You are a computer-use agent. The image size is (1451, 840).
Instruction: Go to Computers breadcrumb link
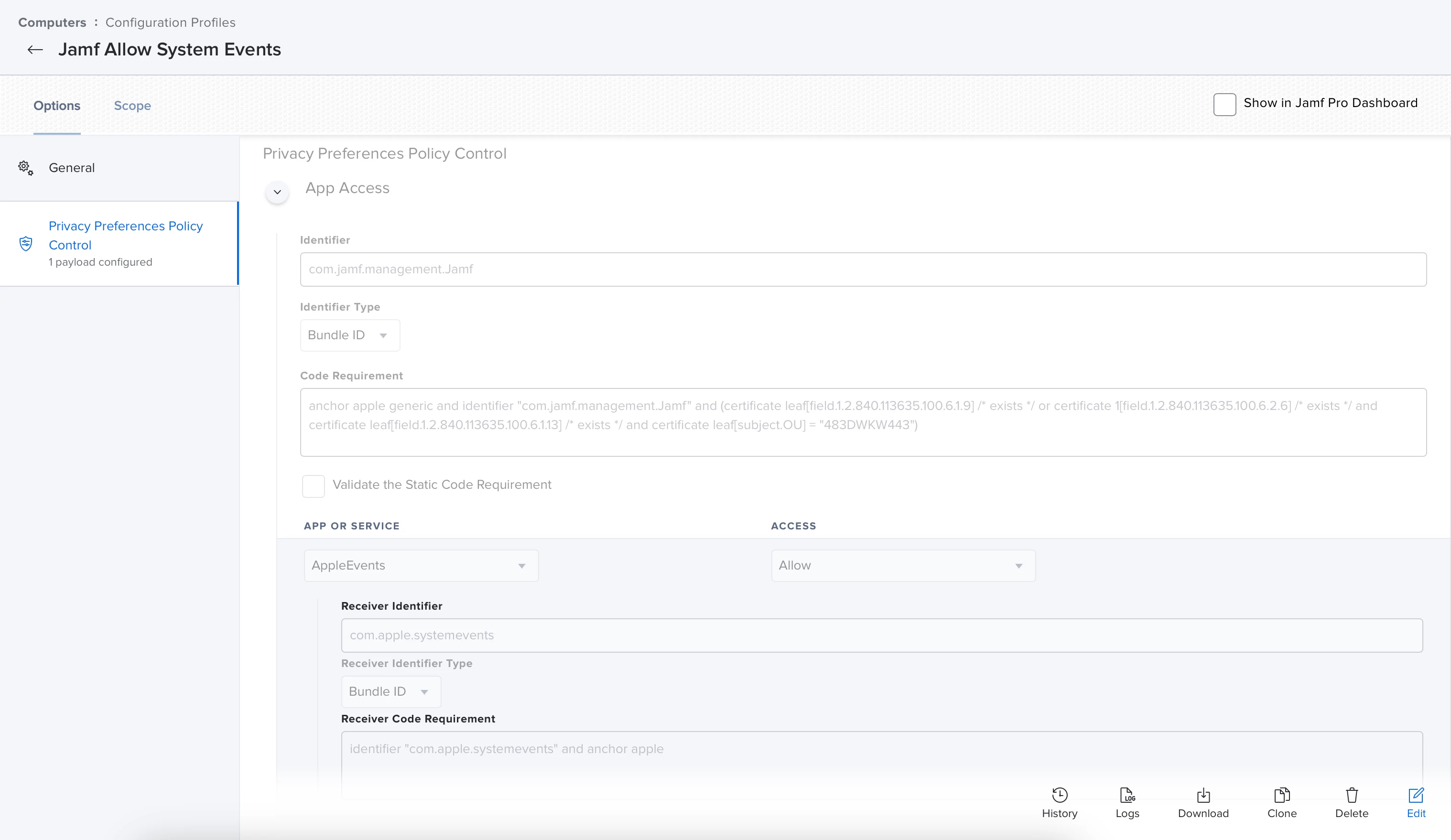click(52, 22)
